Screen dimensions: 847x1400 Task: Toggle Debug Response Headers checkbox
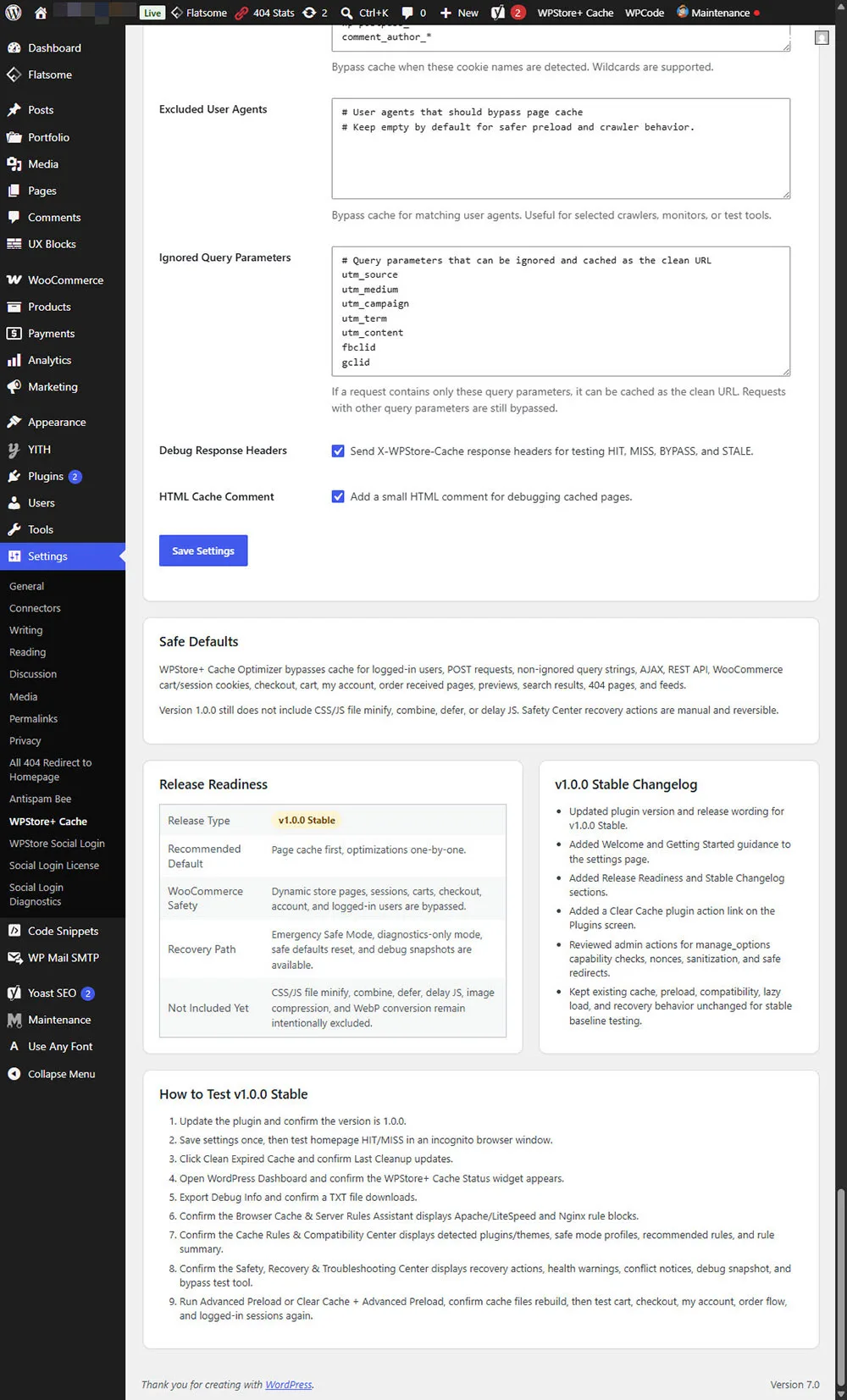coord(338,451)
